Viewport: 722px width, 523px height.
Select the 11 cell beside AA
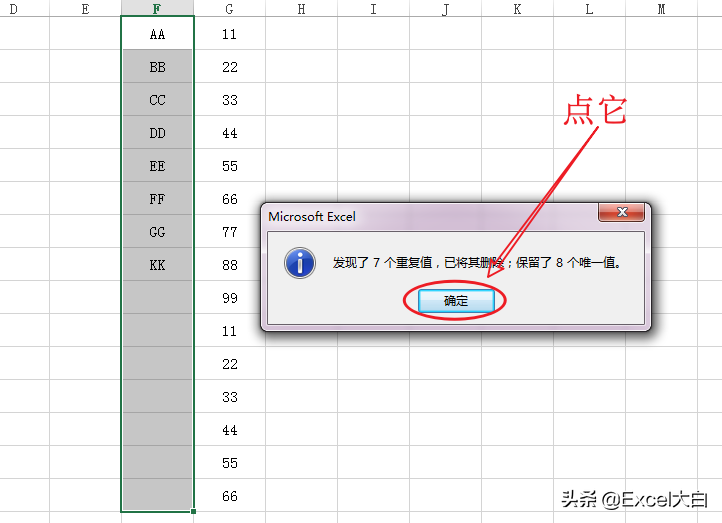(229, 34)
